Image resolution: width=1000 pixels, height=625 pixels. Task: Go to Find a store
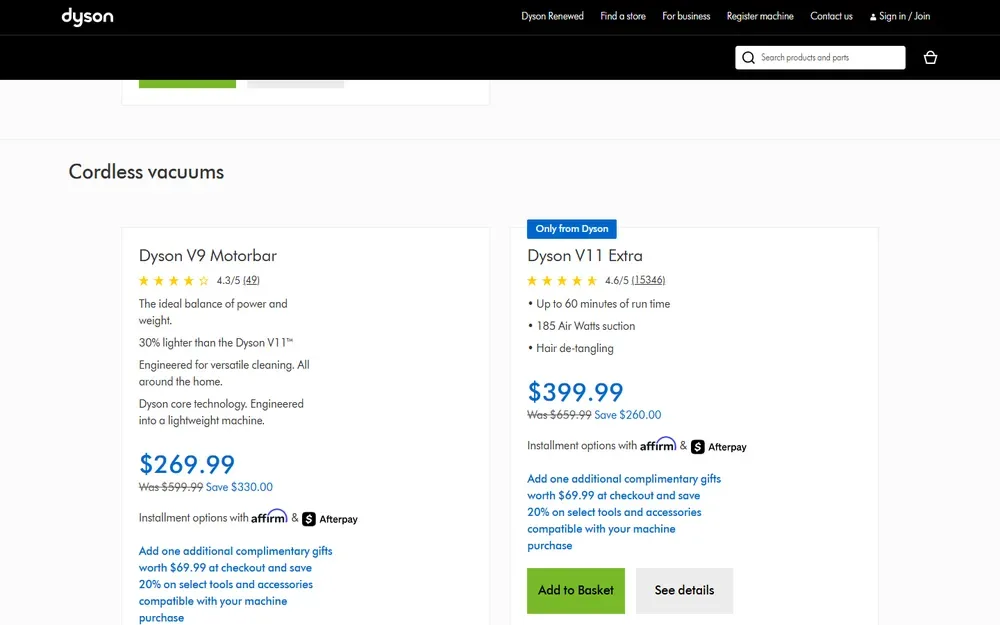point(622,16)
